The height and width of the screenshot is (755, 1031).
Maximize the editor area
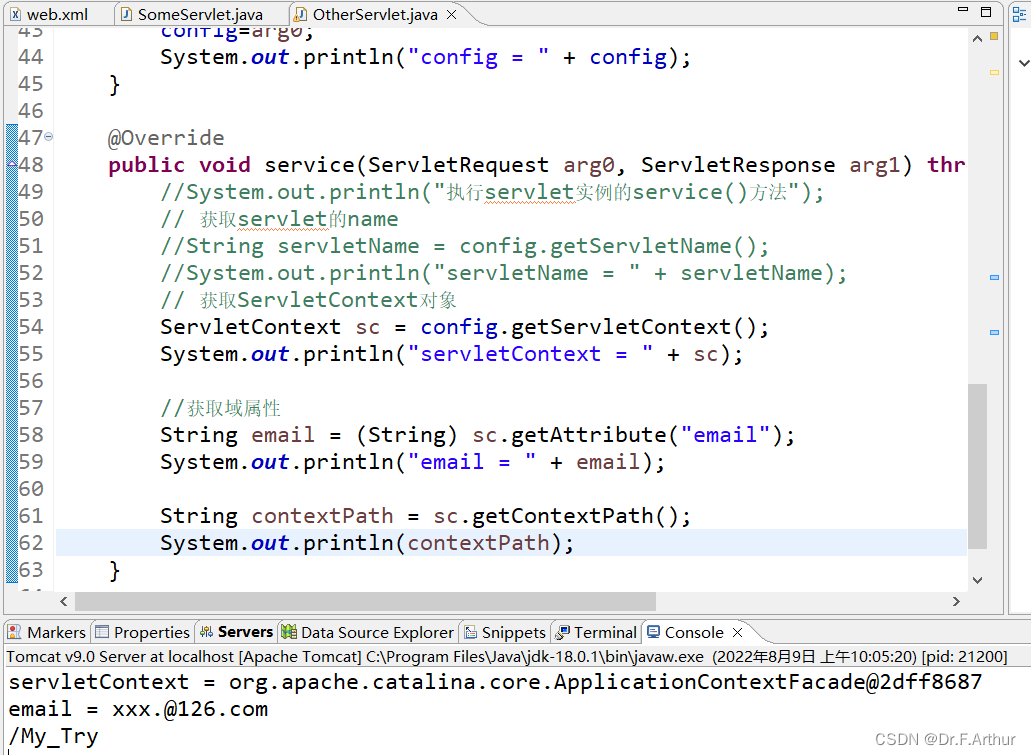click(986, 11)
